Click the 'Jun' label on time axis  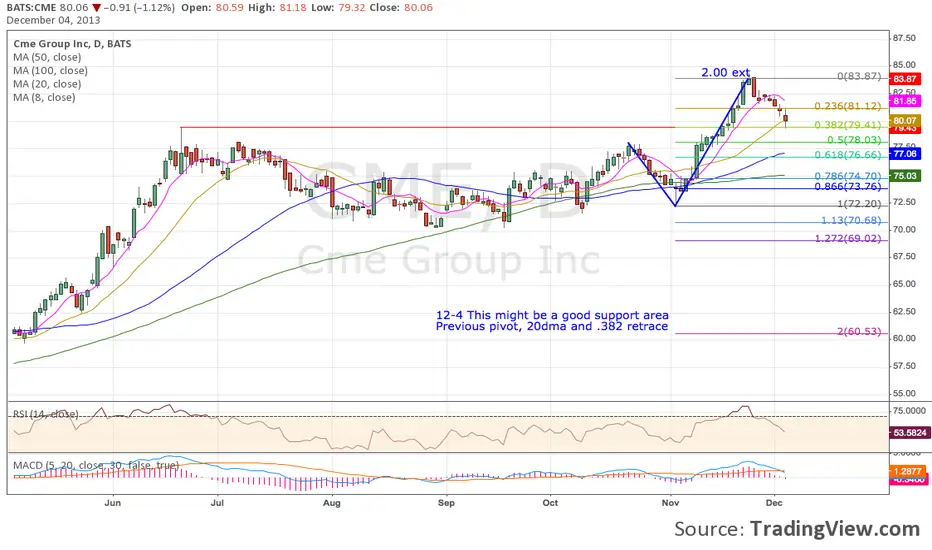click(x=112, y=503)
